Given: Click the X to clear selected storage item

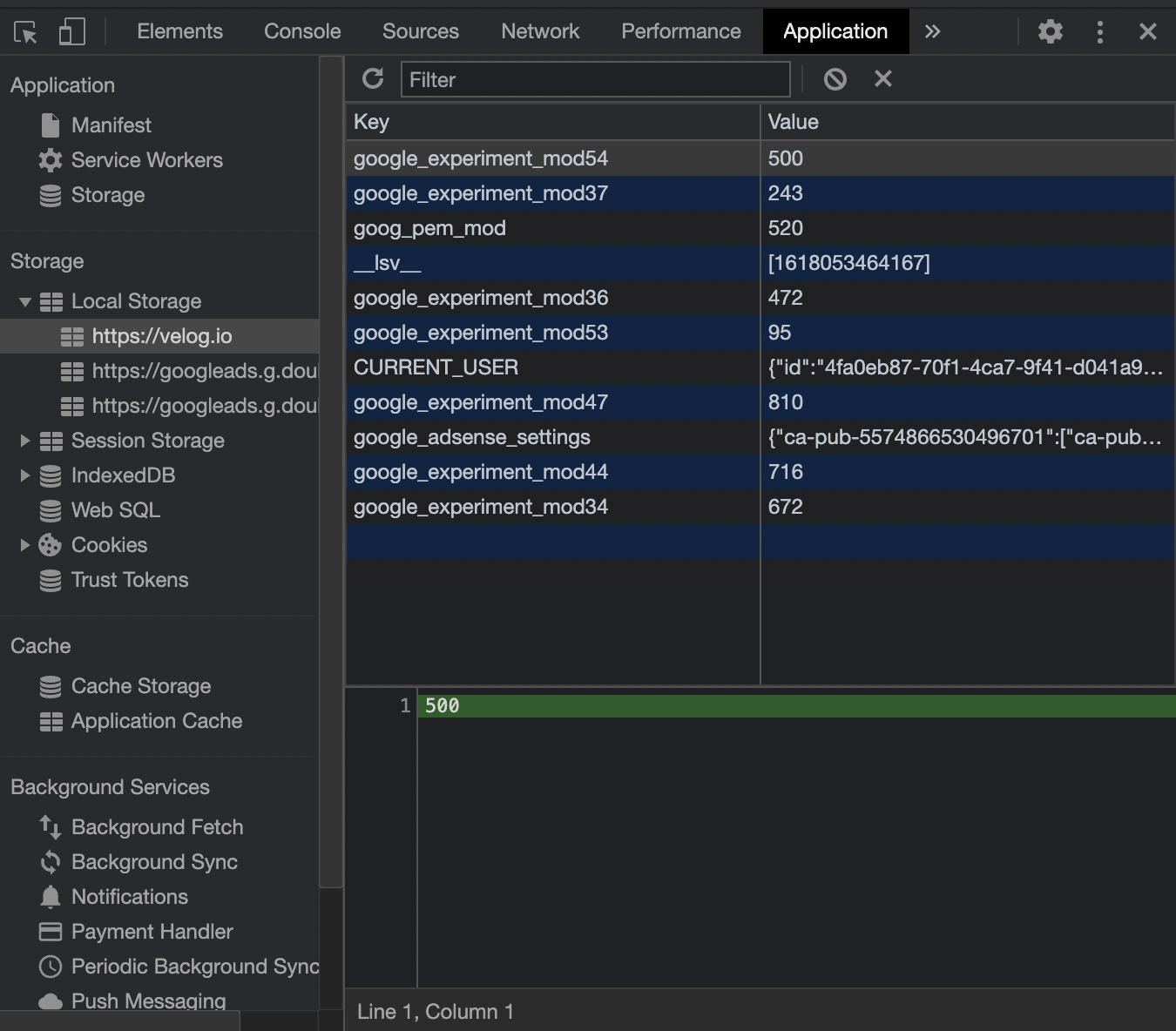Looking at the screenshot, I should tap(882, 78).
